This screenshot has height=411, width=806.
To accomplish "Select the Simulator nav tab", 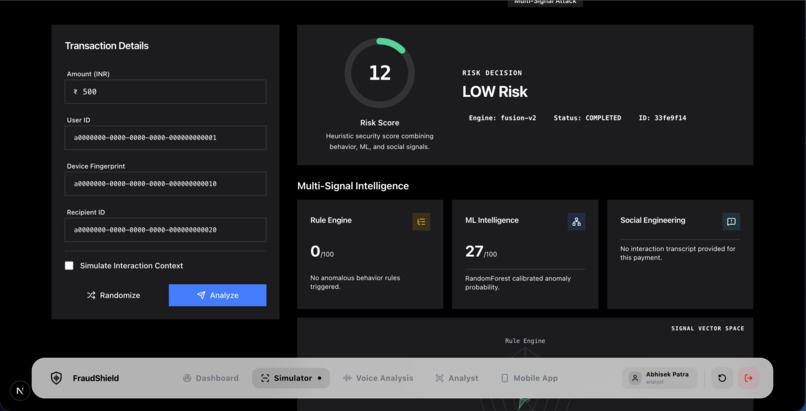I will coord(291,378).
